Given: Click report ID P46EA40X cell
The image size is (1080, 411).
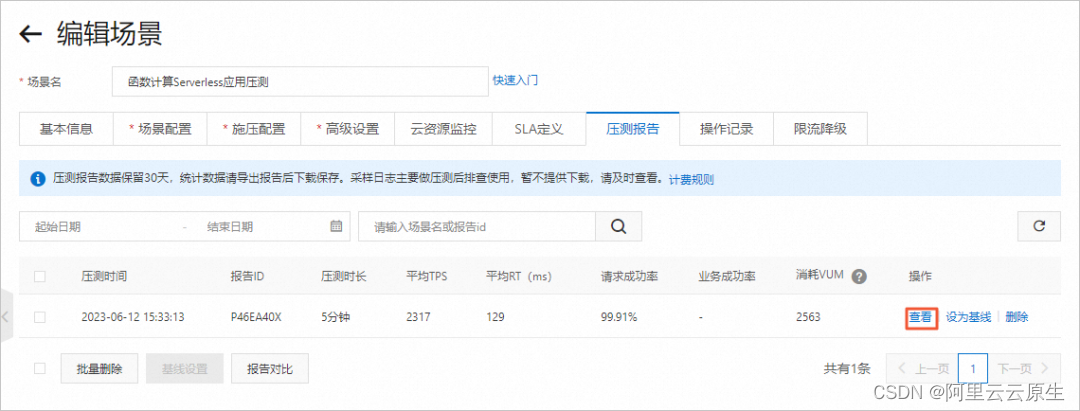Looking at the screenshot, I should pyautogui.click(x=255, y=317).
